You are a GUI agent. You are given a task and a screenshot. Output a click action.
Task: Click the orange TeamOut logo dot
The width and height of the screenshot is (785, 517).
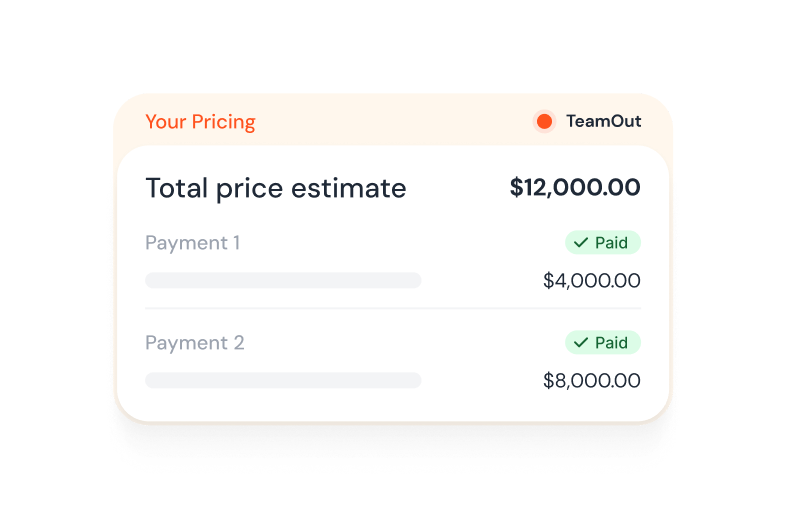coord(544,122)
